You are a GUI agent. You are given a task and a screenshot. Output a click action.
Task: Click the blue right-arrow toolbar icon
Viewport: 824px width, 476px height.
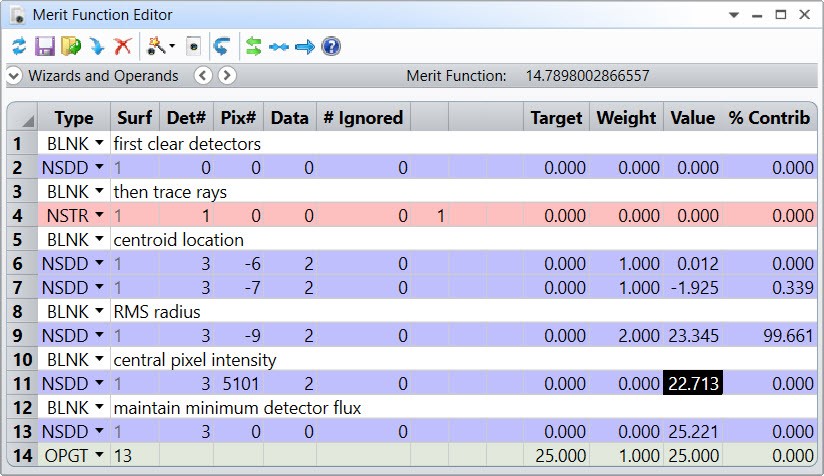(x=305, y=47)
